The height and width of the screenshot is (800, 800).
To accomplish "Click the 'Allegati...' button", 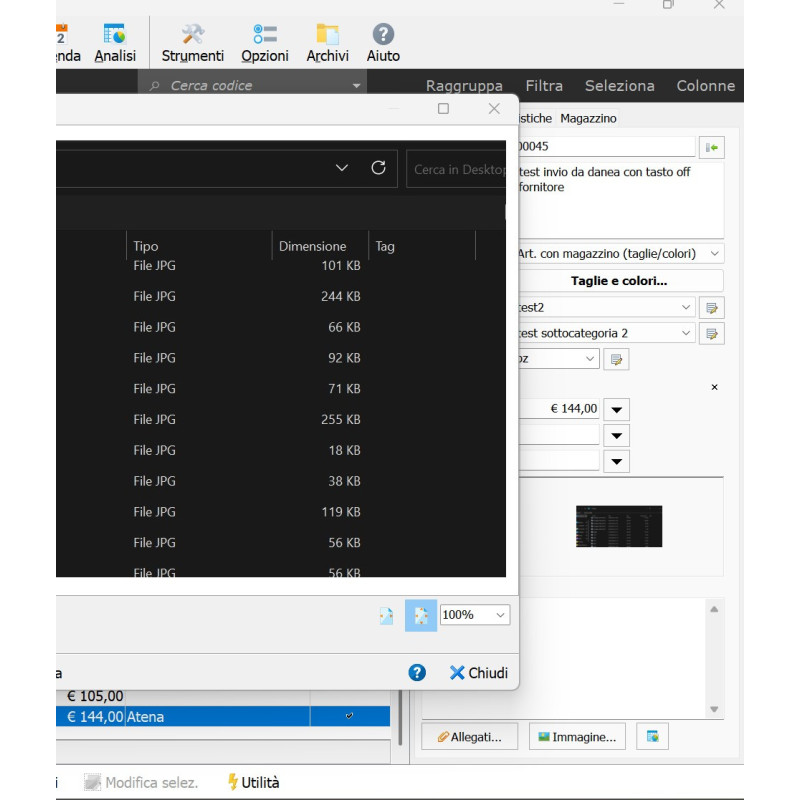I will [x=469, y=736].
